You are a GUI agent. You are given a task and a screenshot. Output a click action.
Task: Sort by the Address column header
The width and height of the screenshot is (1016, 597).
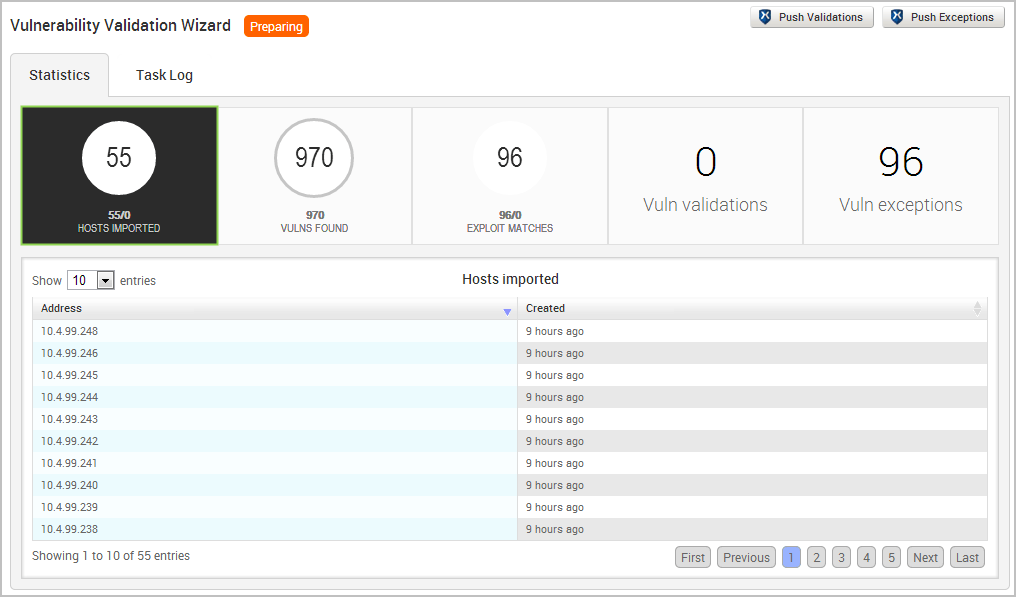coord(275,309)
